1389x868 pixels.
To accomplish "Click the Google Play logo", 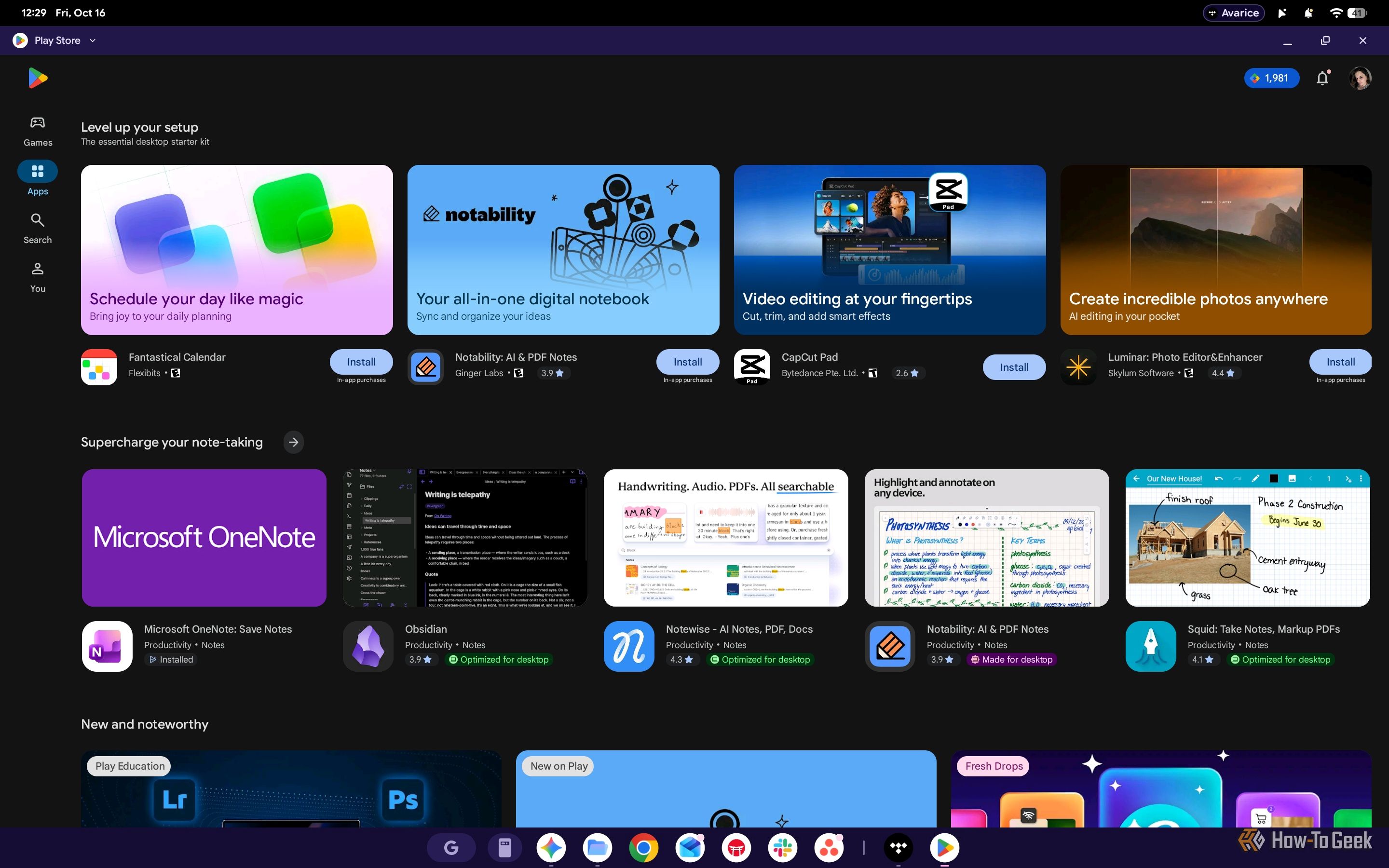I will 38,78.
